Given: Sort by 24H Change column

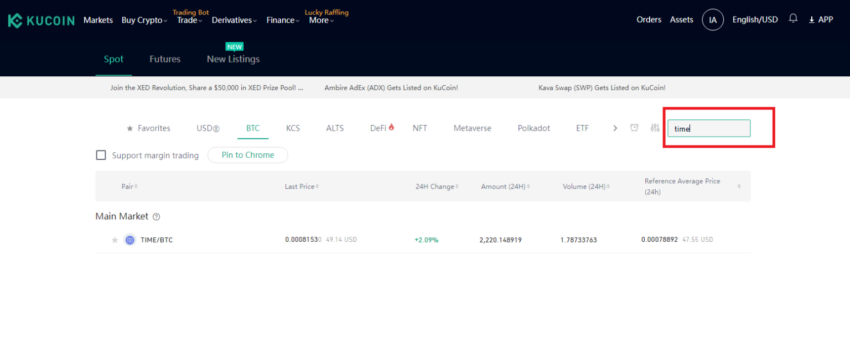Looking at the screenshot, I should point(436,186).
